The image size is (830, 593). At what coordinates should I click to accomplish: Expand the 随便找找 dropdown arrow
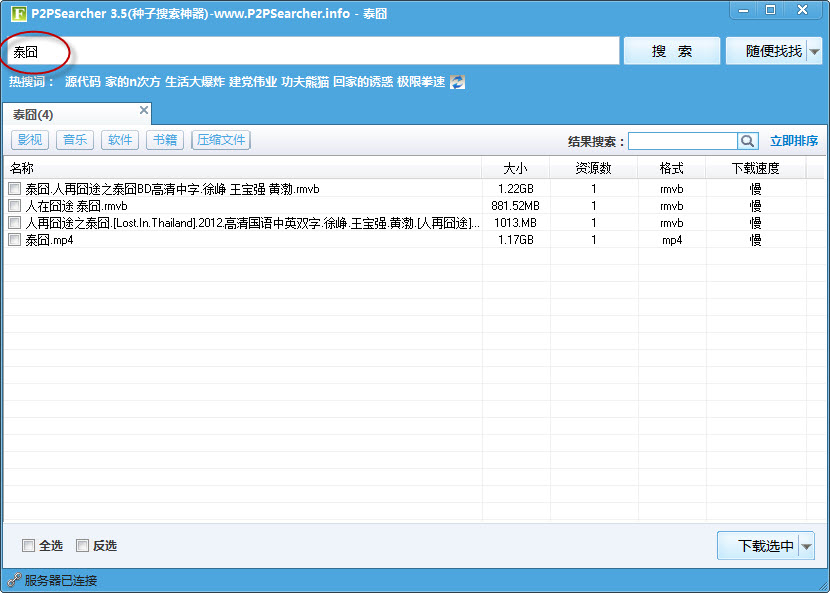815,51
